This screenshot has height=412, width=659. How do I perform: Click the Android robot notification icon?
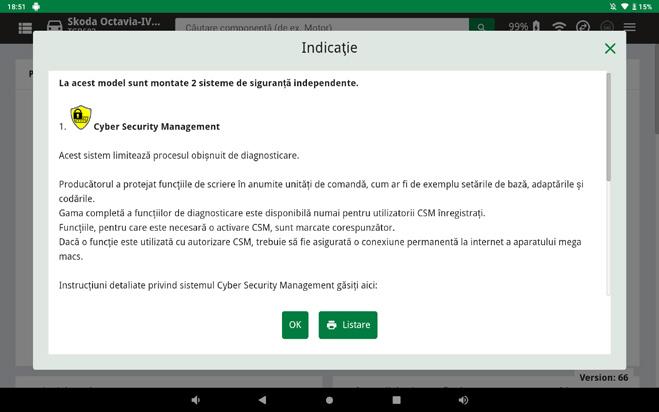tap(36, 6)
